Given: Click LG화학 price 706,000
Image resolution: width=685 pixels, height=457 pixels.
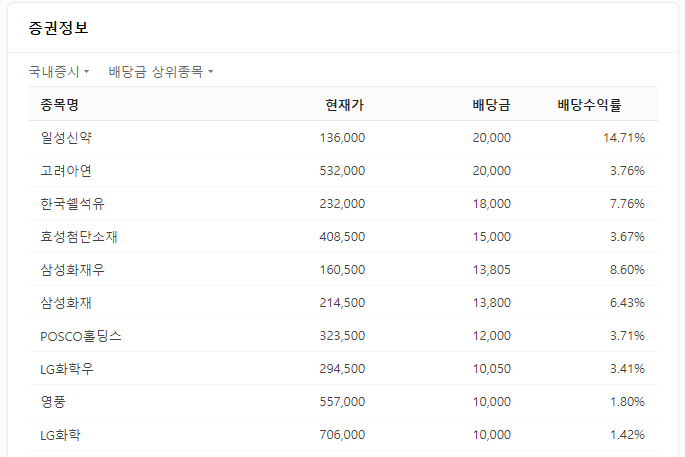Looking at the screenshot, I should [342, 435].
